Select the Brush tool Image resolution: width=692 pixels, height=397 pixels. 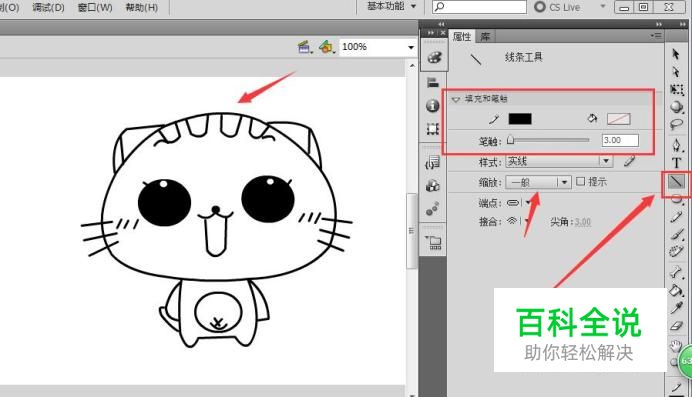(677, 234)
